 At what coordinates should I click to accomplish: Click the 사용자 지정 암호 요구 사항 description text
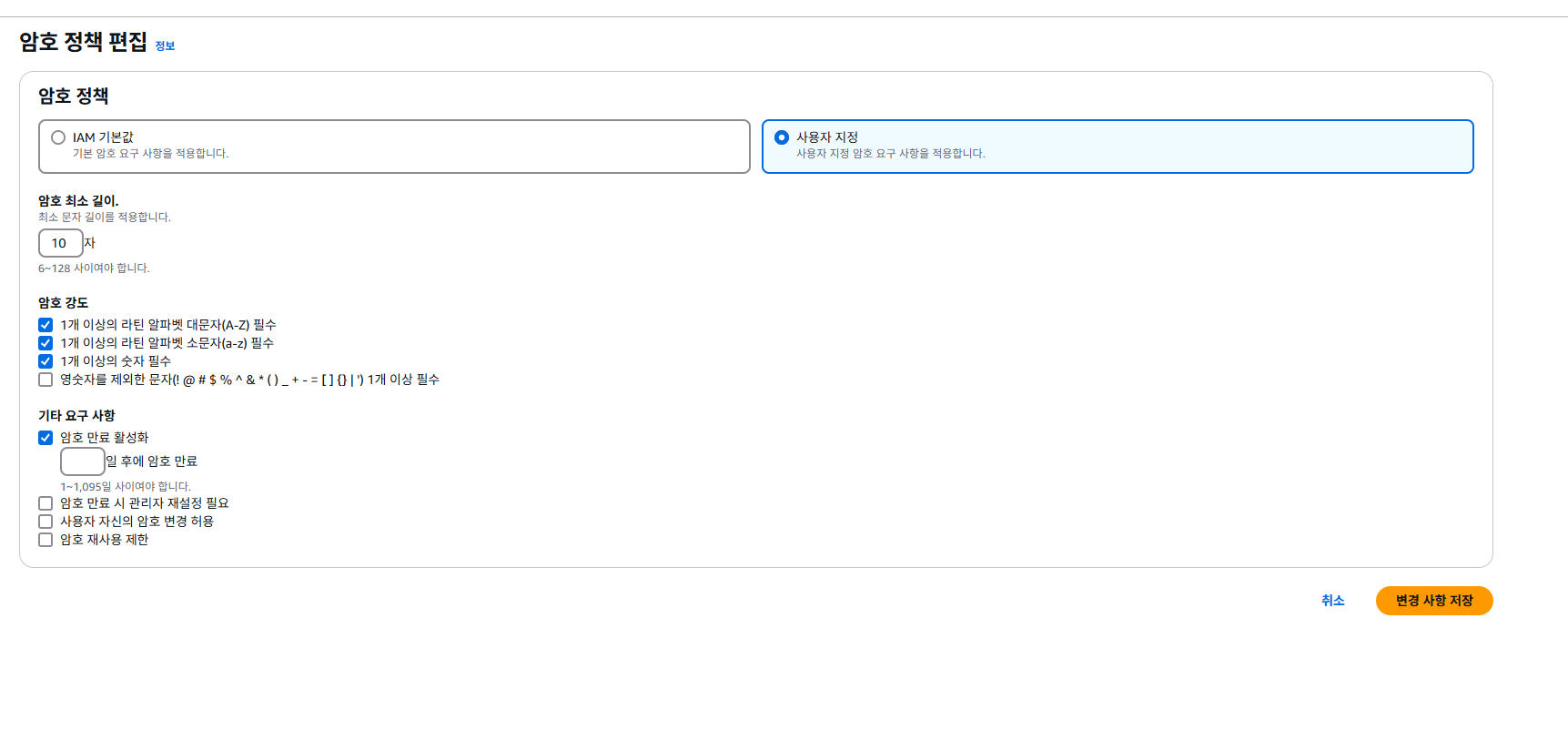pos(890,154)
